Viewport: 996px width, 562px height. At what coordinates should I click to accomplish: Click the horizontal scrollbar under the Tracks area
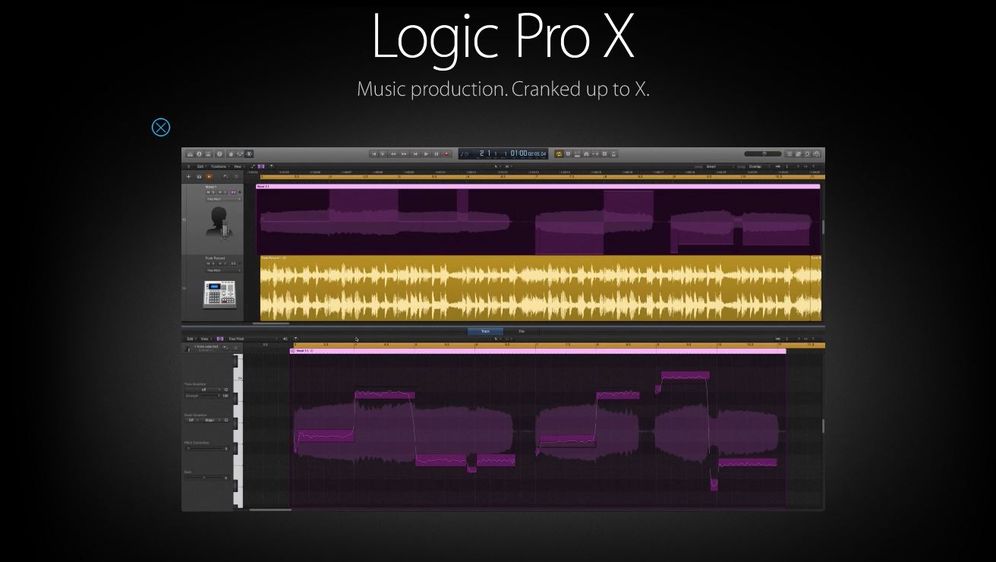[x=272, y=323]
